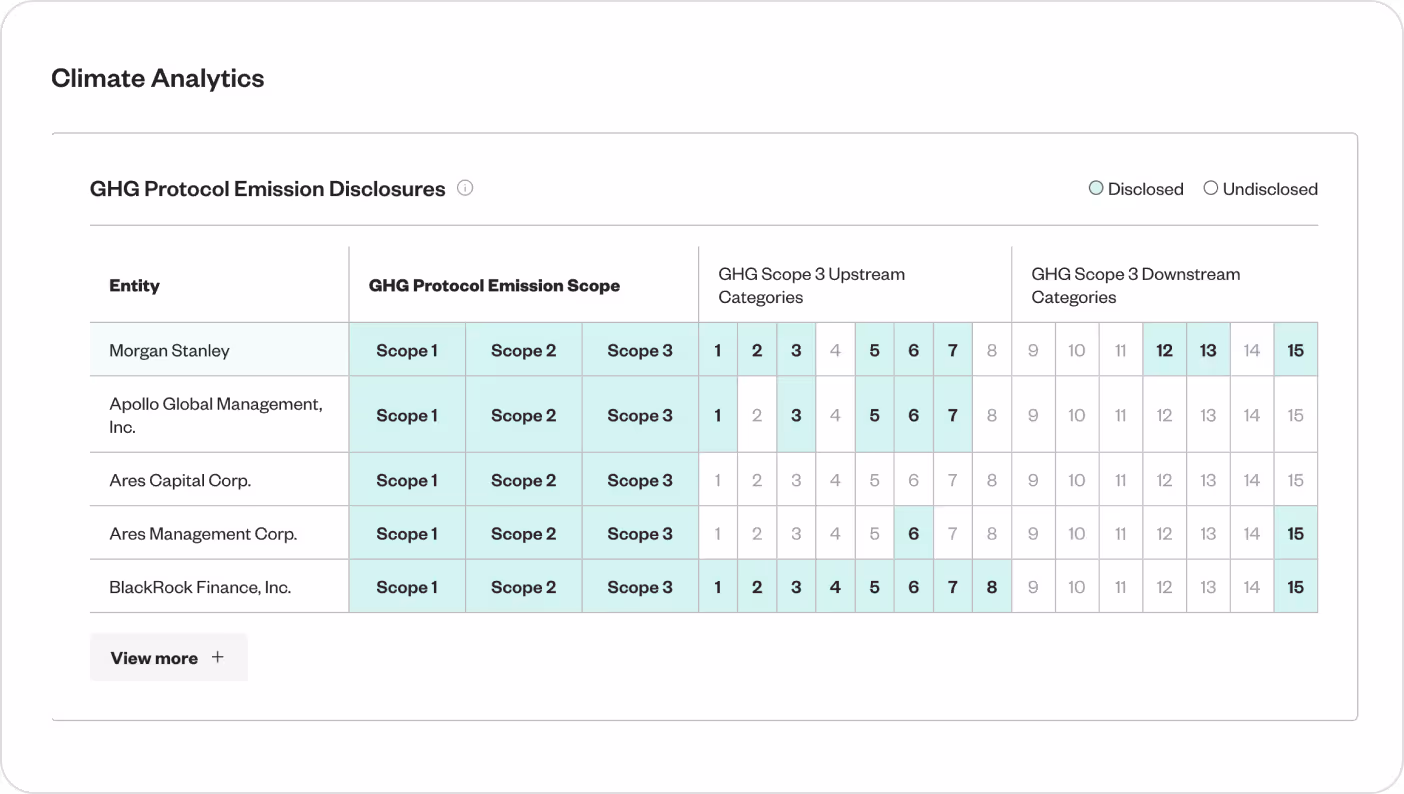This screenshot has height=794, width=1404.
Task: Click Morgan Stanley's Scope 1 cell
Action: click(x=407, y=350)
